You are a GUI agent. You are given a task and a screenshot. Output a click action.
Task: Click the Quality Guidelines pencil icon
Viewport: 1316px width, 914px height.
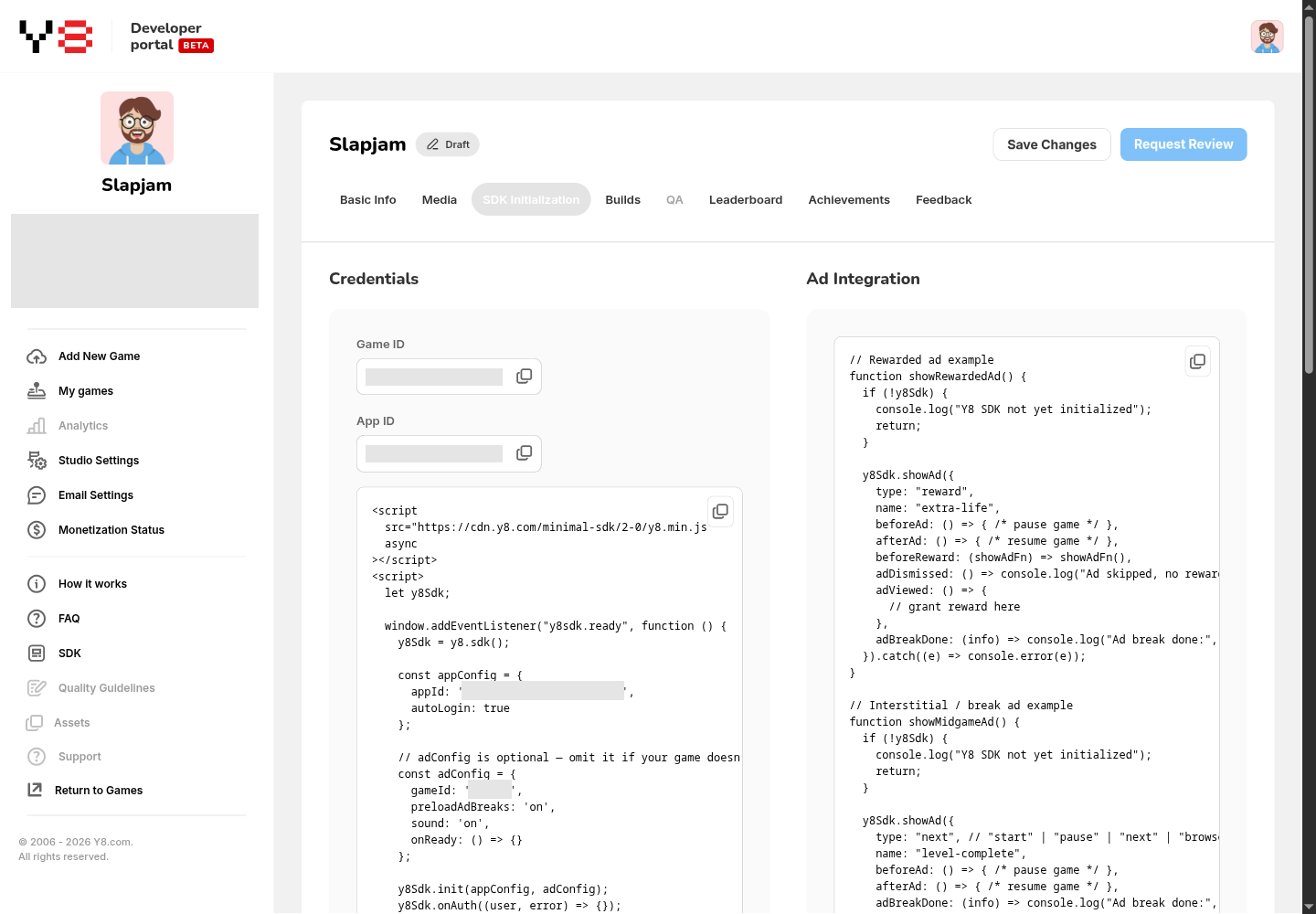point(37,688)
